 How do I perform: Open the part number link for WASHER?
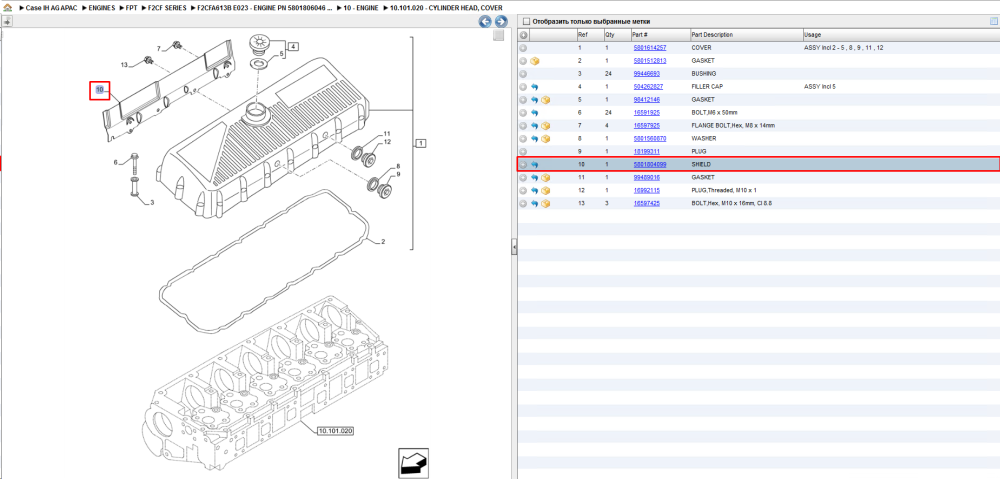point(649,139)
